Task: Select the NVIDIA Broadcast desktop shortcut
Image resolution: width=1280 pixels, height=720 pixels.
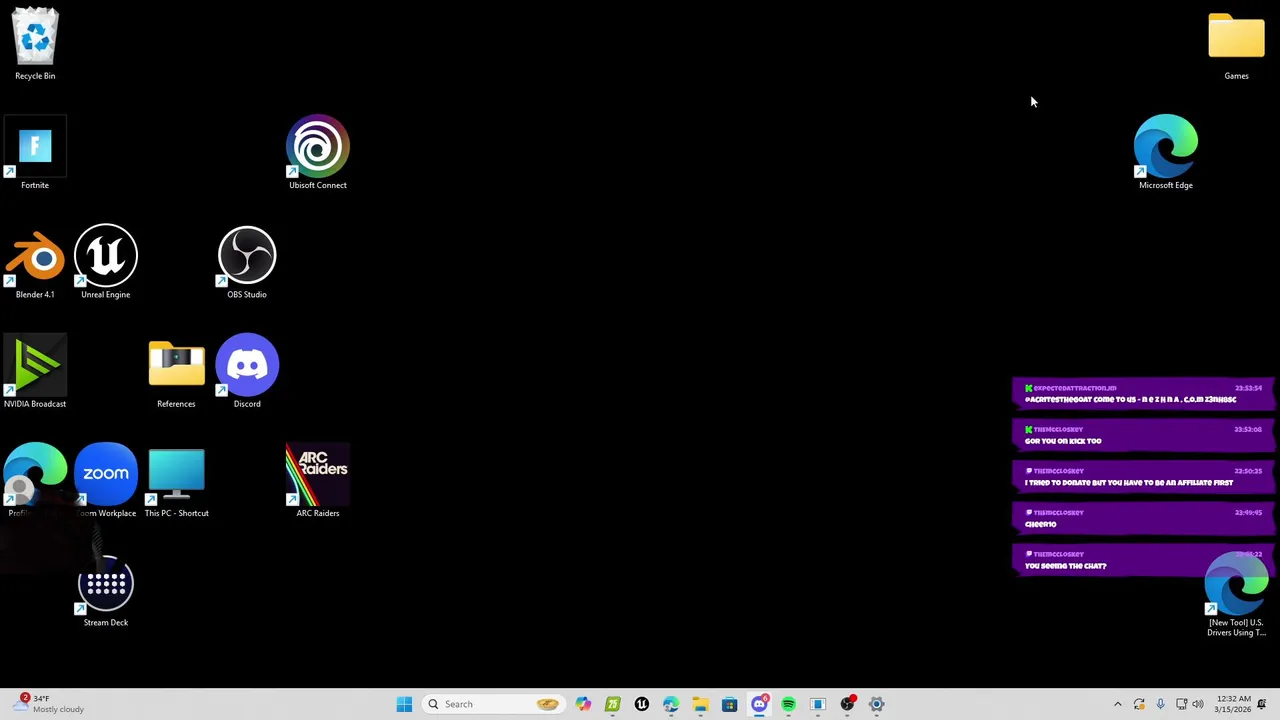Action: pyautogui.click(x=35, y=372)
